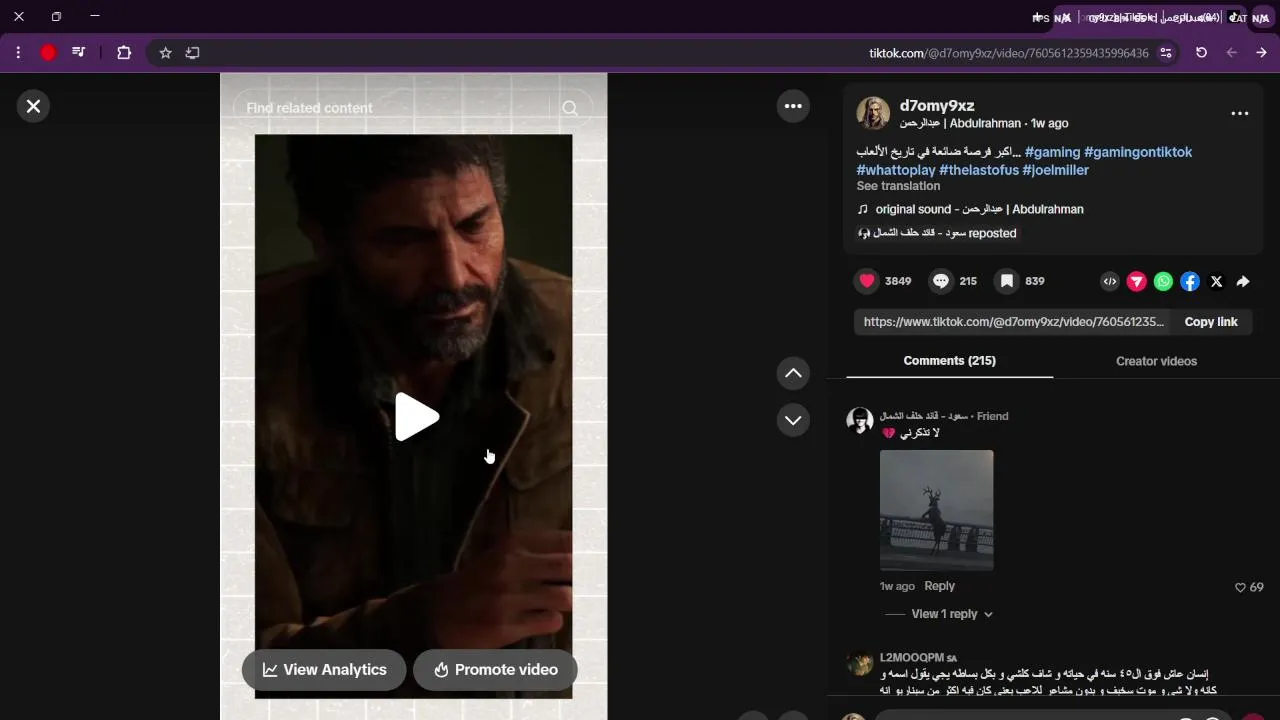Open View Analytics for this video
Screen dimensions: 1280x720
324,670
